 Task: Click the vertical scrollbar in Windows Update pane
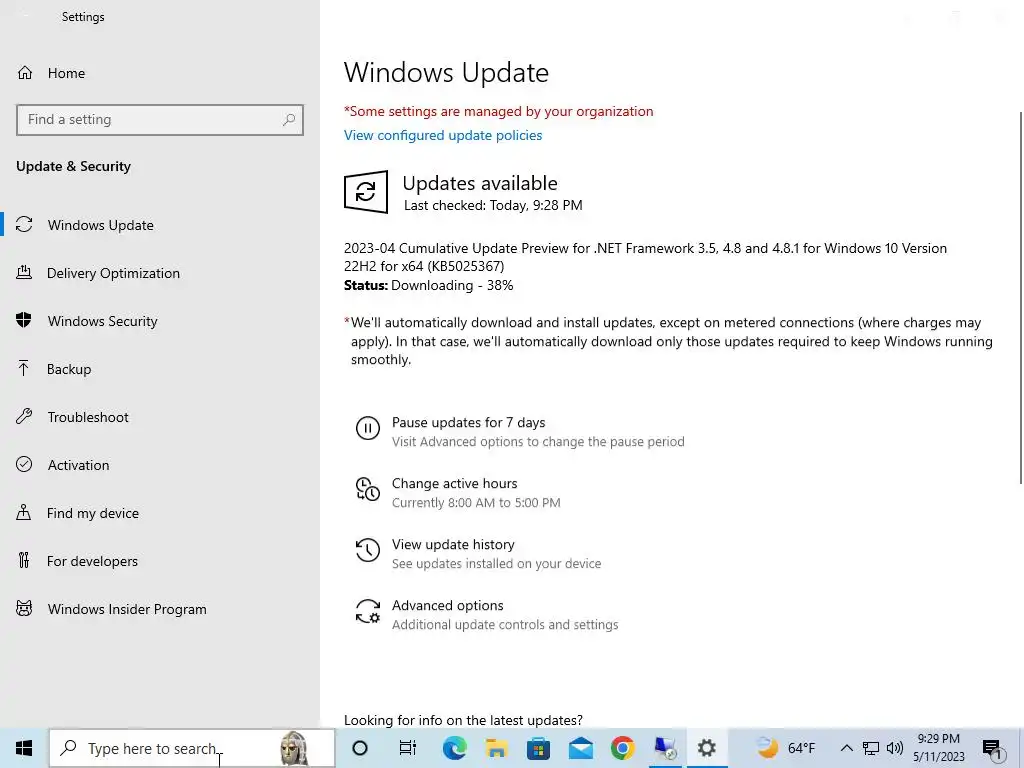(x=1021, y=297)
